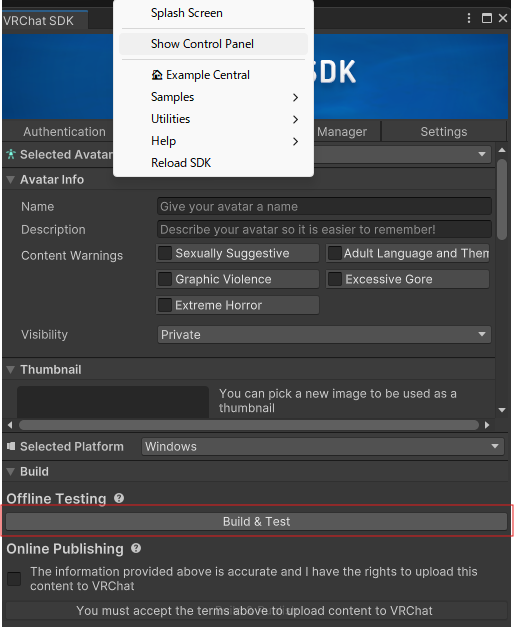Click the Online Publishing heading
This screenshot has height=627, width=514.
click(65, 549)
